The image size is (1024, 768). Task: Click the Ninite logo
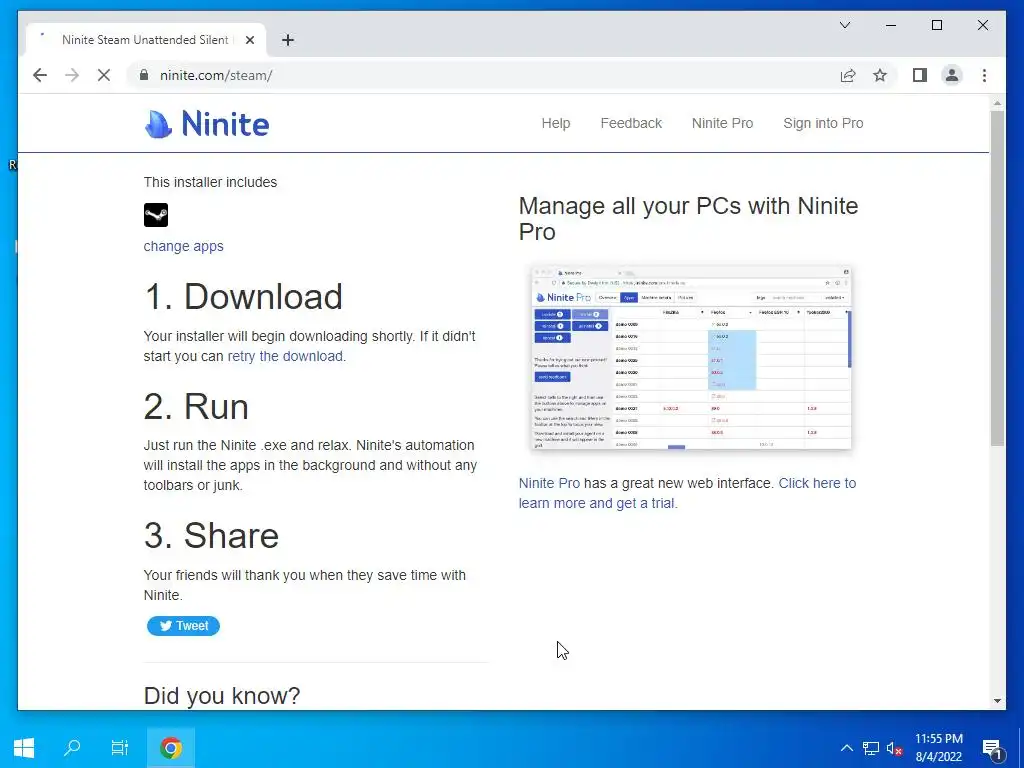point(206,123)
